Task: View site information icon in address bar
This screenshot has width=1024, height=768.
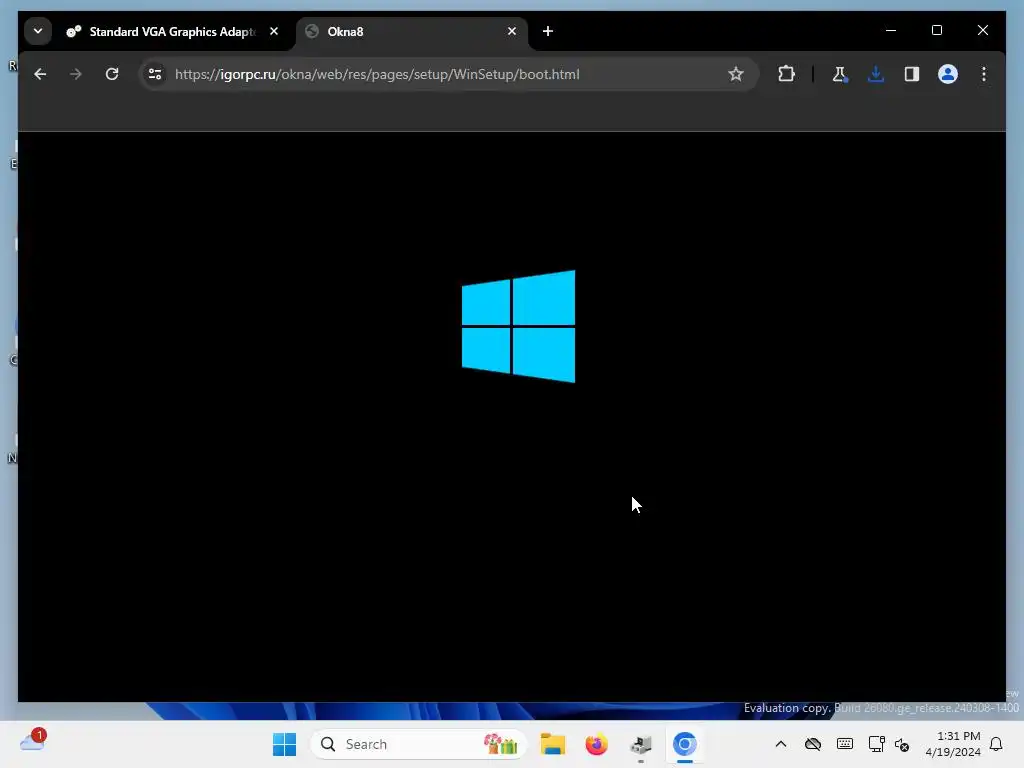Action: (x=155, y=74)
